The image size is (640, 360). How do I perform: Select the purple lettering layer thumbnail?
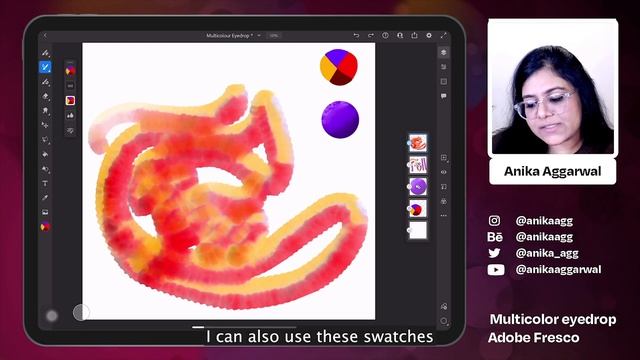tap(418, 165)
